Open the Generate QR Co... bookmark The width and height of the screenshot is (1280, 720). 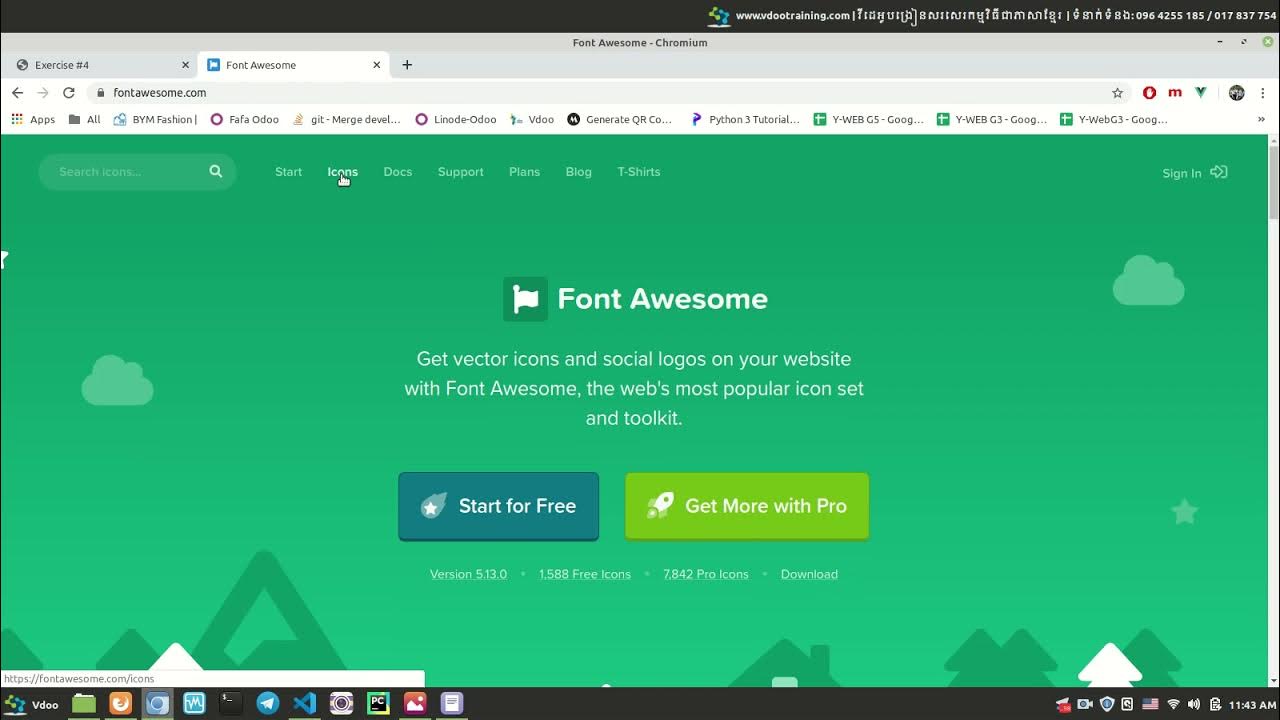tap(620, 119)
